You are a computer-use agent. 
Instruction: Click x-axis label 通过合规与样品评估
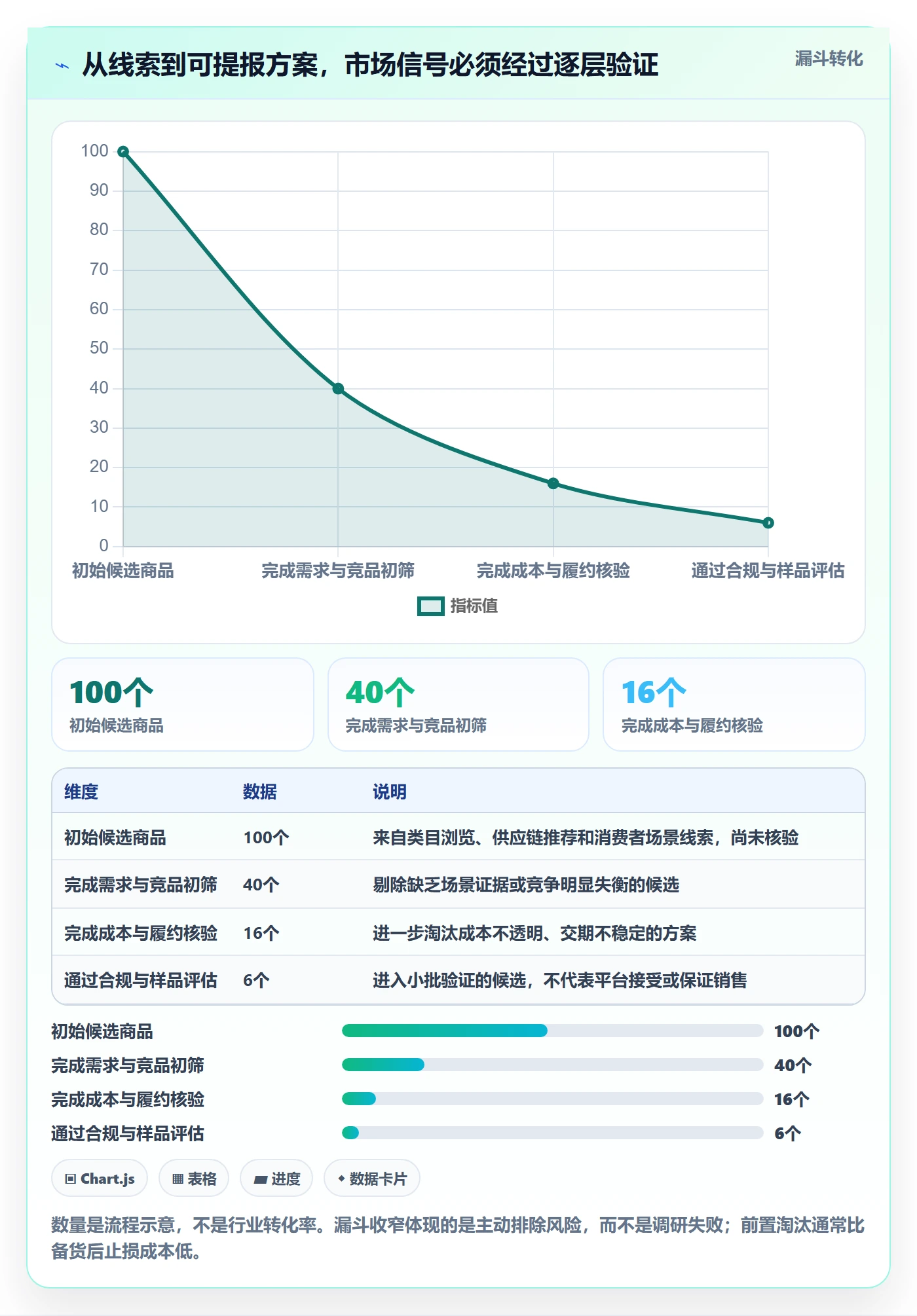coord(768,571)
